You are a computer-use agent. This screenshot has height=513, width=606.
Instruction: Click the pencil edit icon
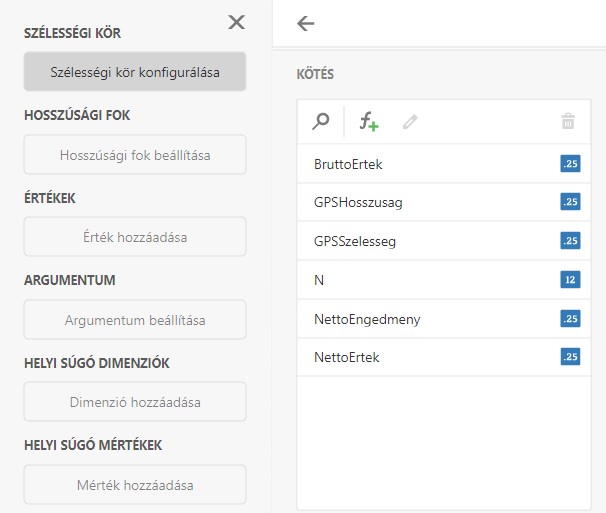tap(410, 122)
